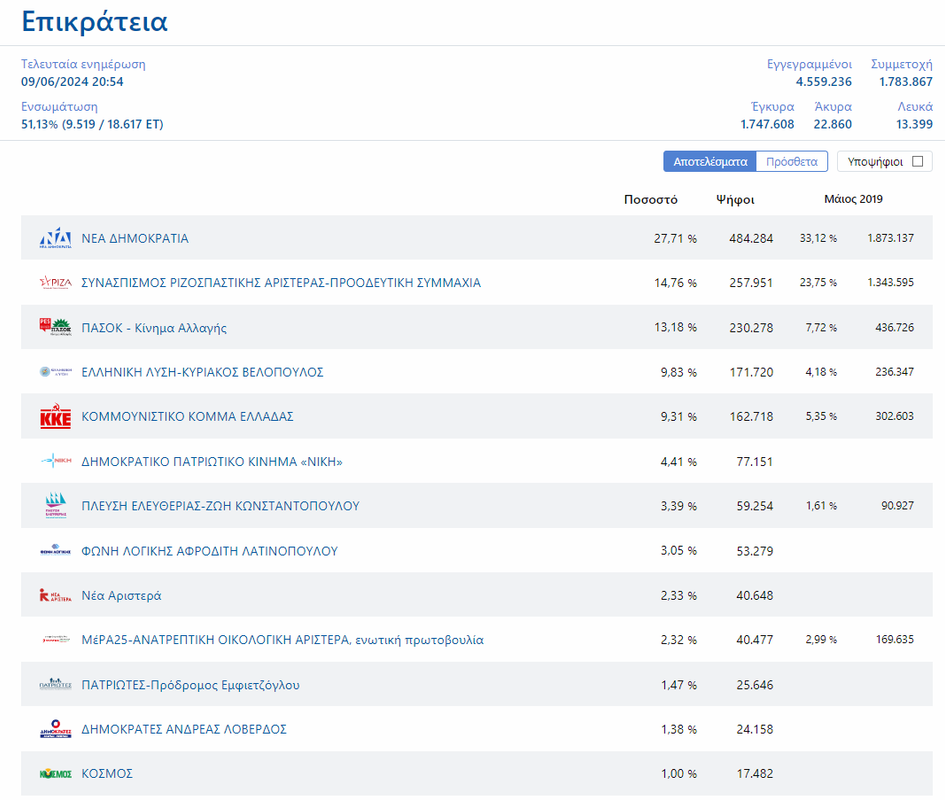Click Νέα Δημοκρατία 2019 percentage 33,12 %
The height and width of the screenshot is (800, 945).
(x=818, y=238)
